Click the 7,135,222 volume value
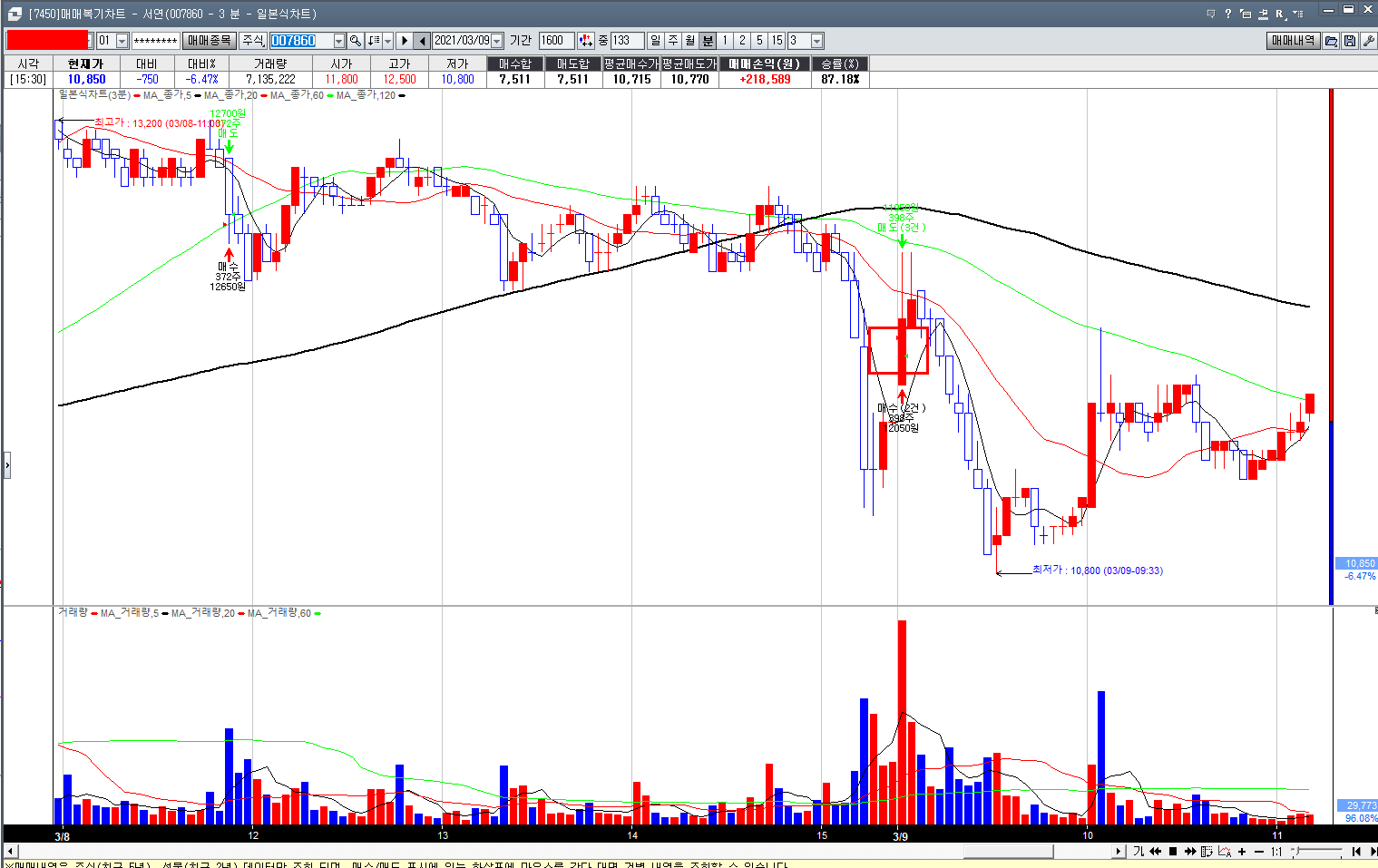Viewport: 1378px width, 868px height. point(270,79)
